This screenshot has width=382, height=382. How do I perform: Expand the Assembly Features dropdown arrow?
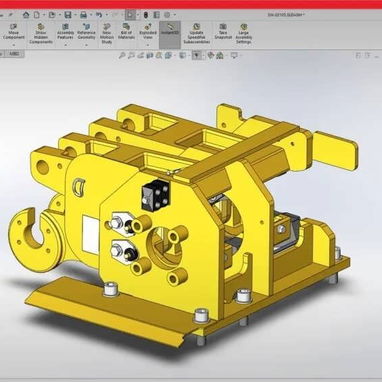coord(65,44)
